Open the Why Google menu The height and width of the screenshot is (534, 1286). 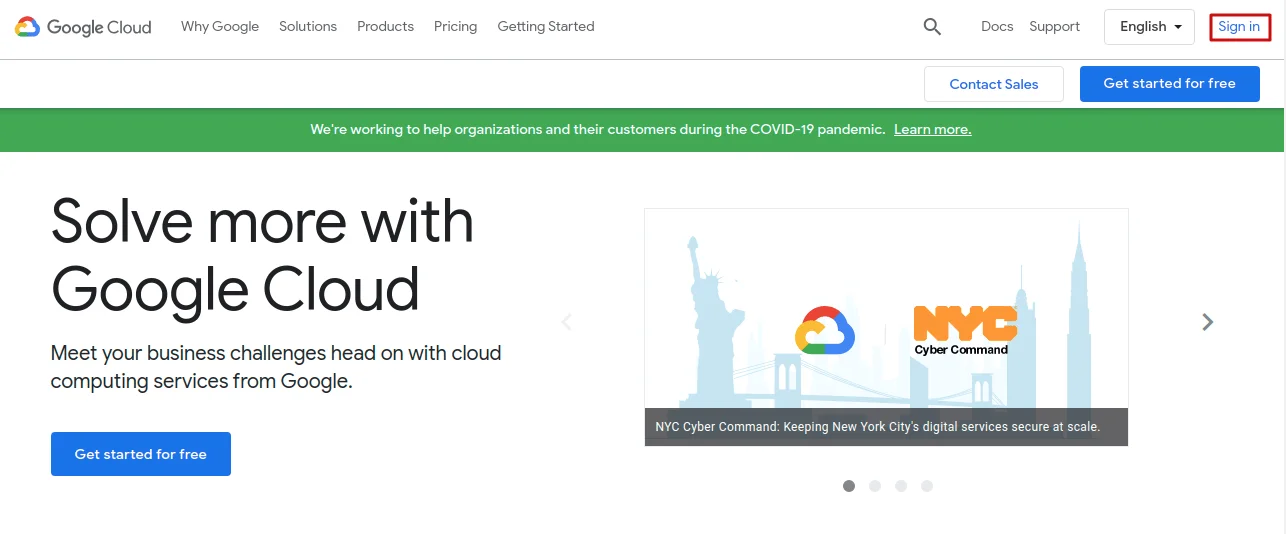pyautogui.click(x=220, y=27)
